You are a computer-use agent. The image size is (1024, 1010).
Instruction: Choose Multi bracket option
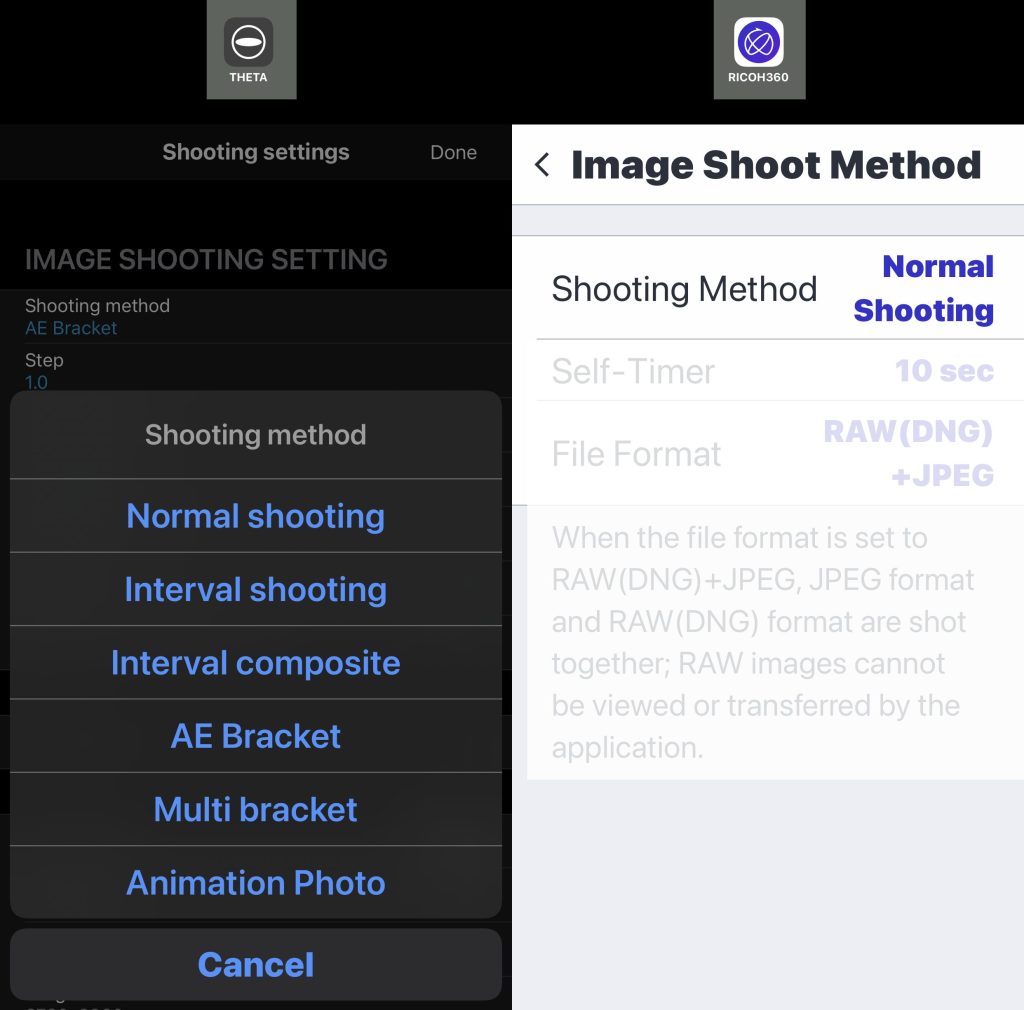point(255,809)
